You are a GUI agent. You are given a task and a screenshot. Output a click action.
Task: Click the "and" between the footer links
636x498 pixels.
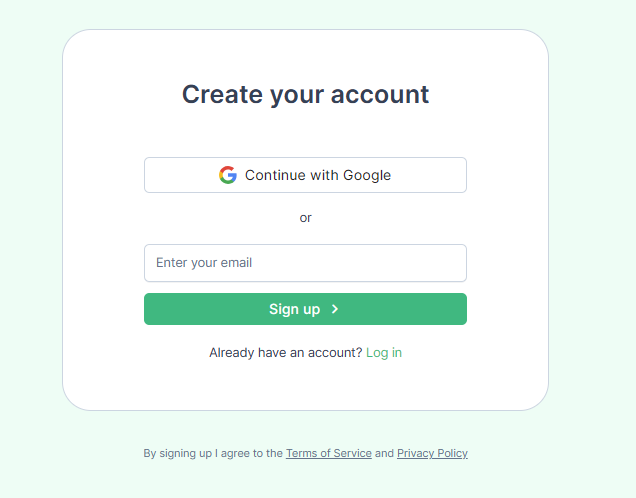(x=384, y=453)
